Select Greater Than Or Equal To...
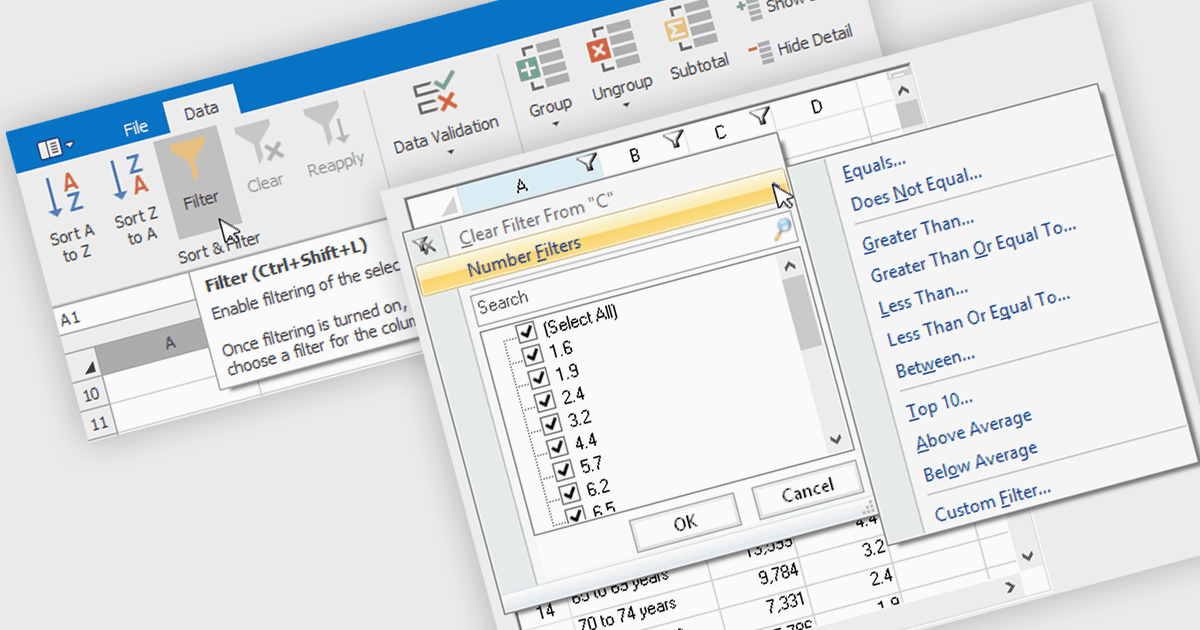 (x=972, y=250)
